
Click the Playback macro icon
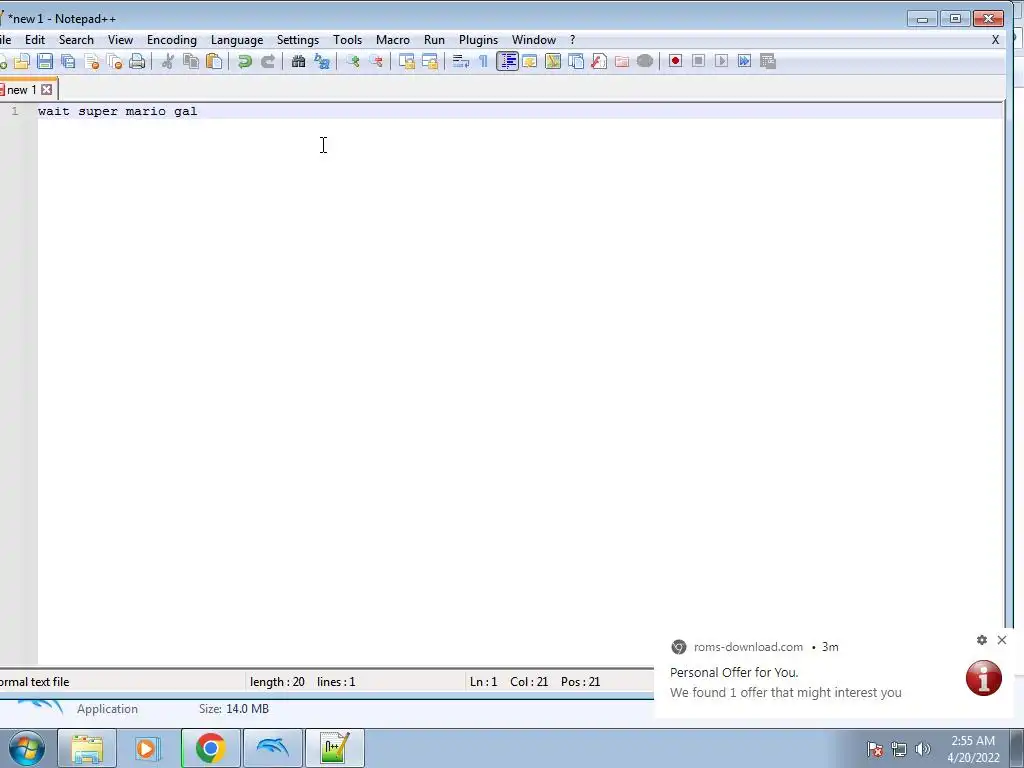pos(721,61)
